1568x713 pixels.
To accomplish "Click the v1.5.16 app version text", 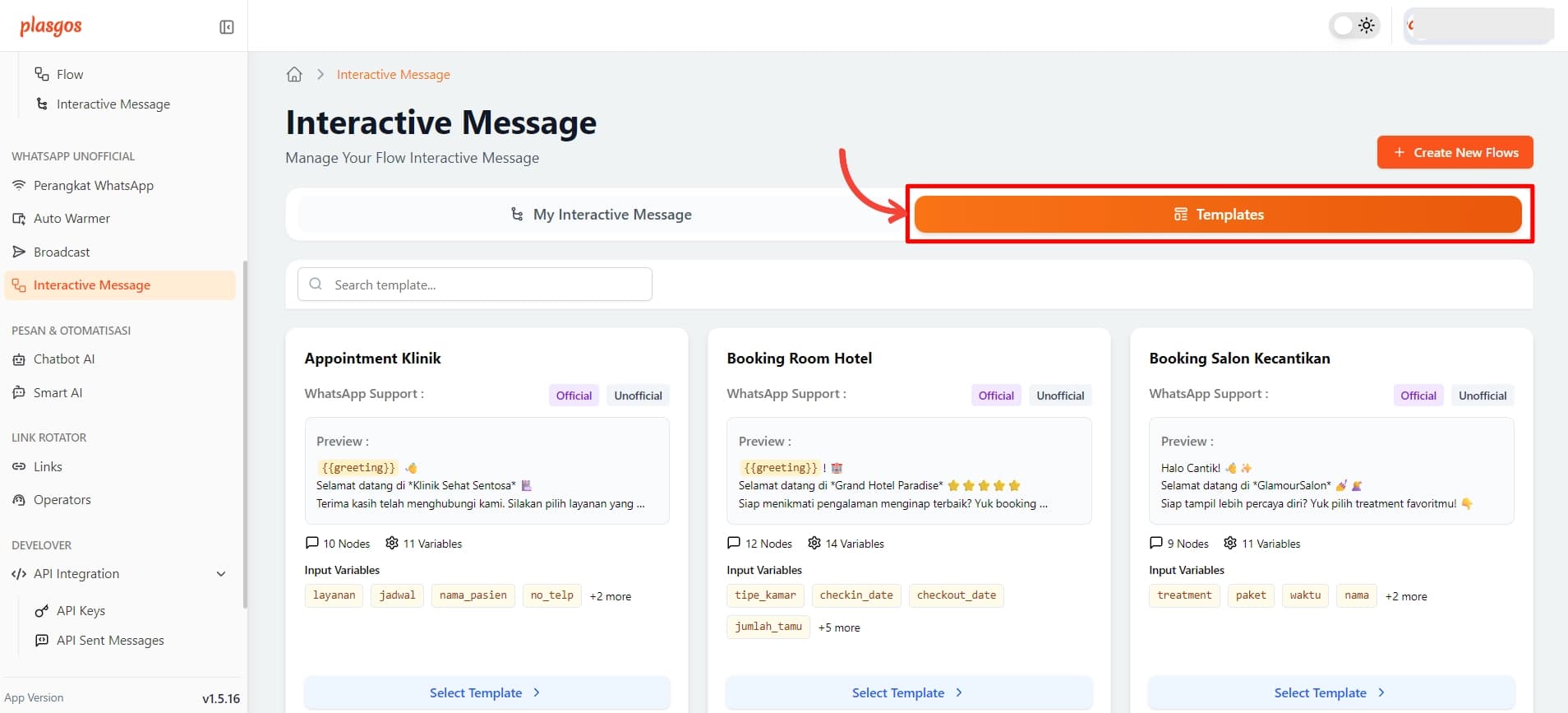I will tap(221, 699).
